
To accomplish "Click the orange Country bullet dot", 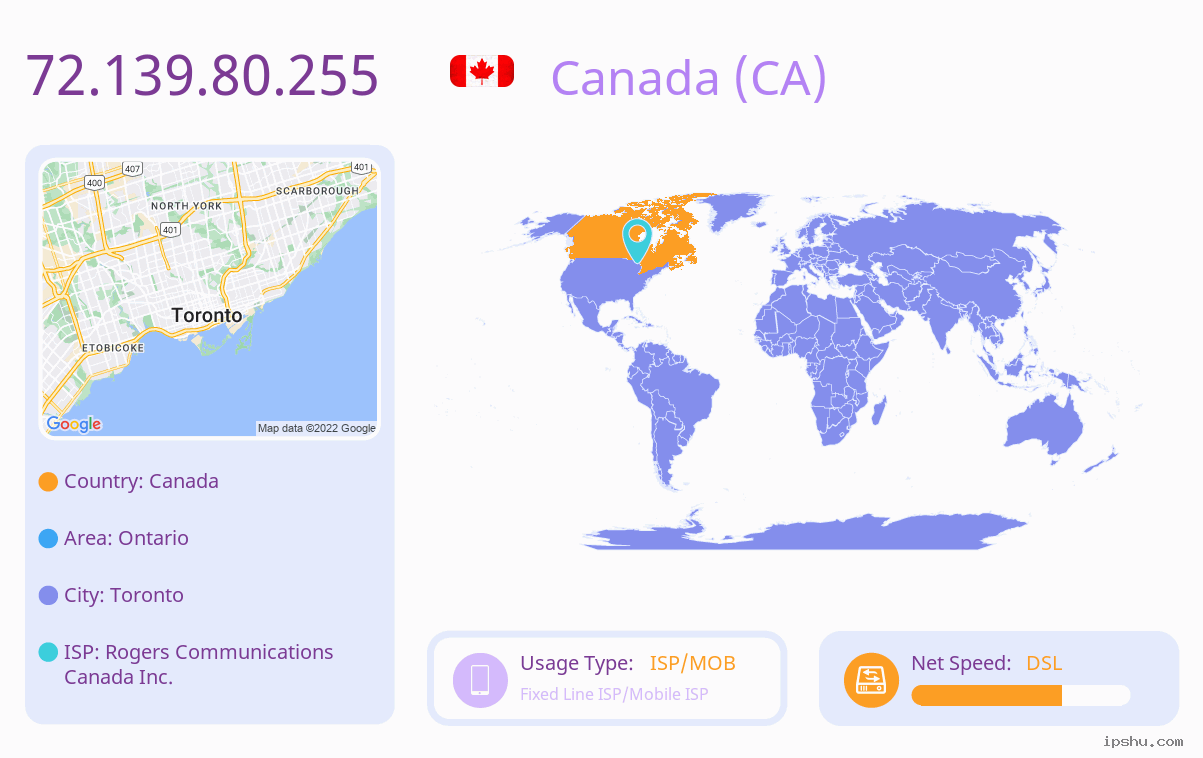I will [x=48, y=481].
